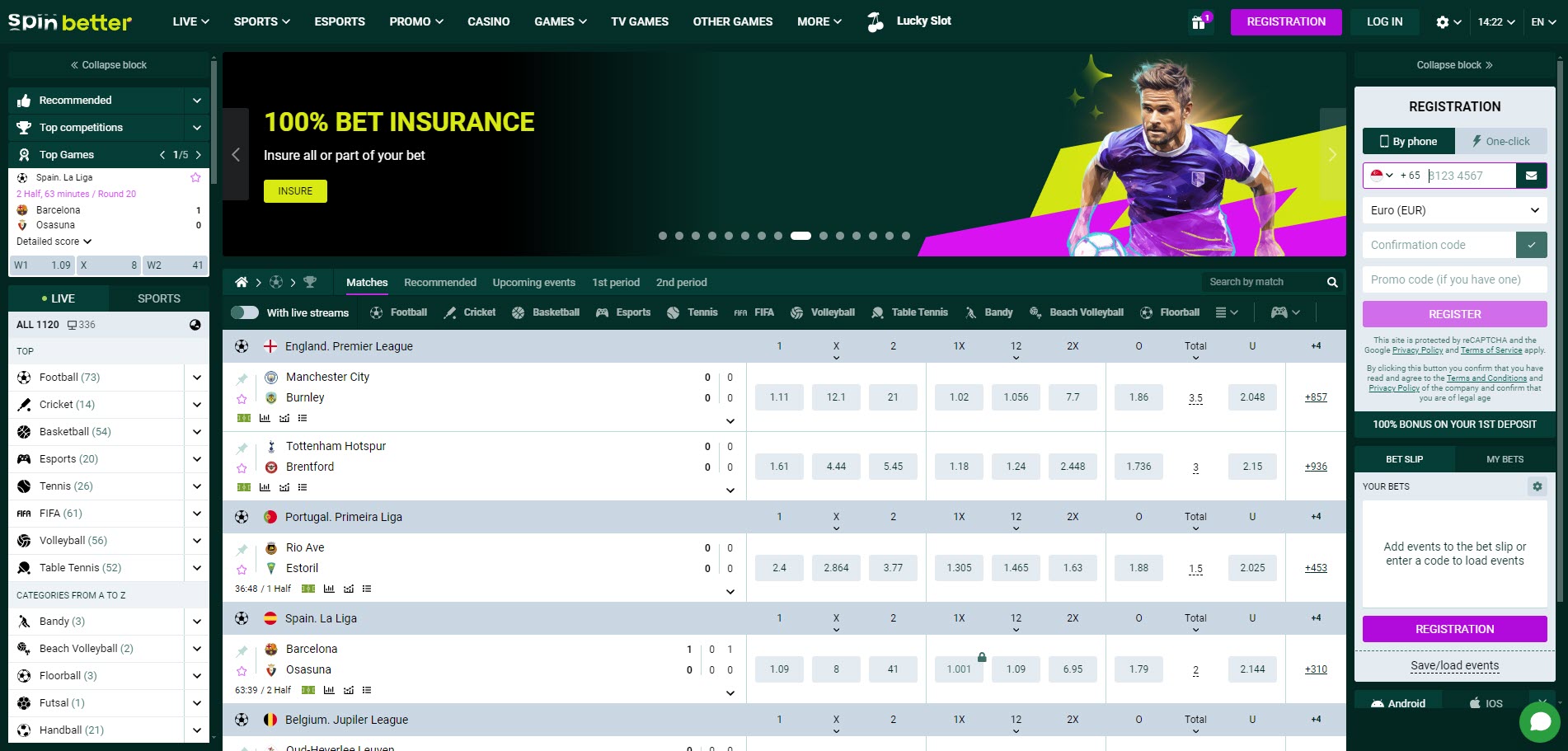Open the live chat bubble

[1540, 722]
